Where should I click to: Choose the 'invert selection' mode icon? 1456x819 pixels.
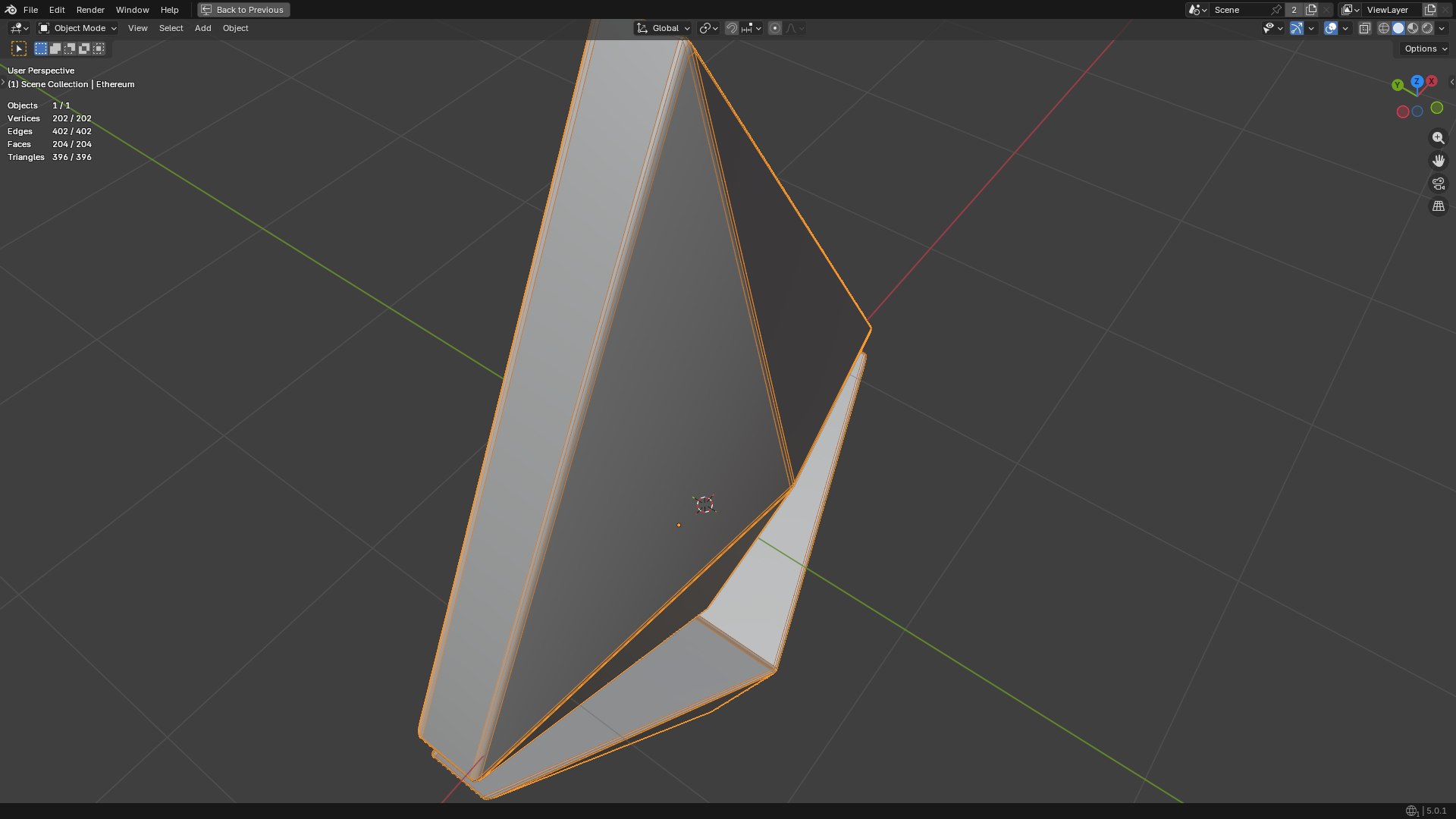point(84,49)
